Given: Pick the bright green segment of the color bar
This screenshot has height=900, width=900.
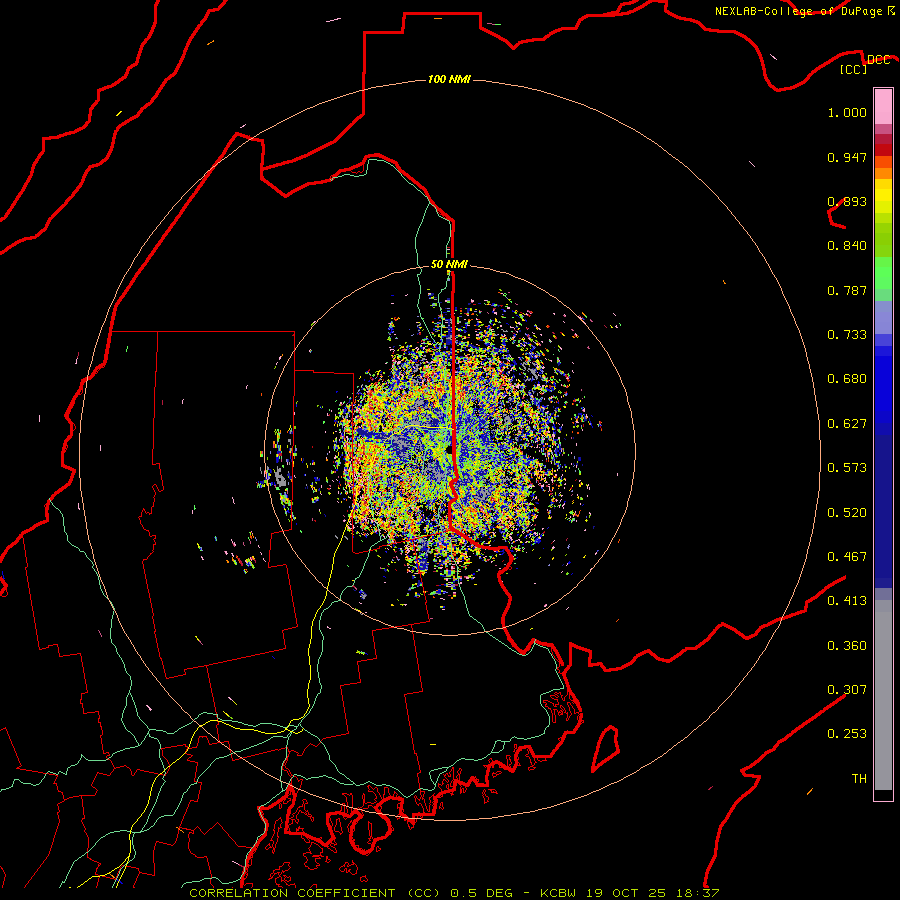Looking at the screenshot, I should tap(883, 273).
